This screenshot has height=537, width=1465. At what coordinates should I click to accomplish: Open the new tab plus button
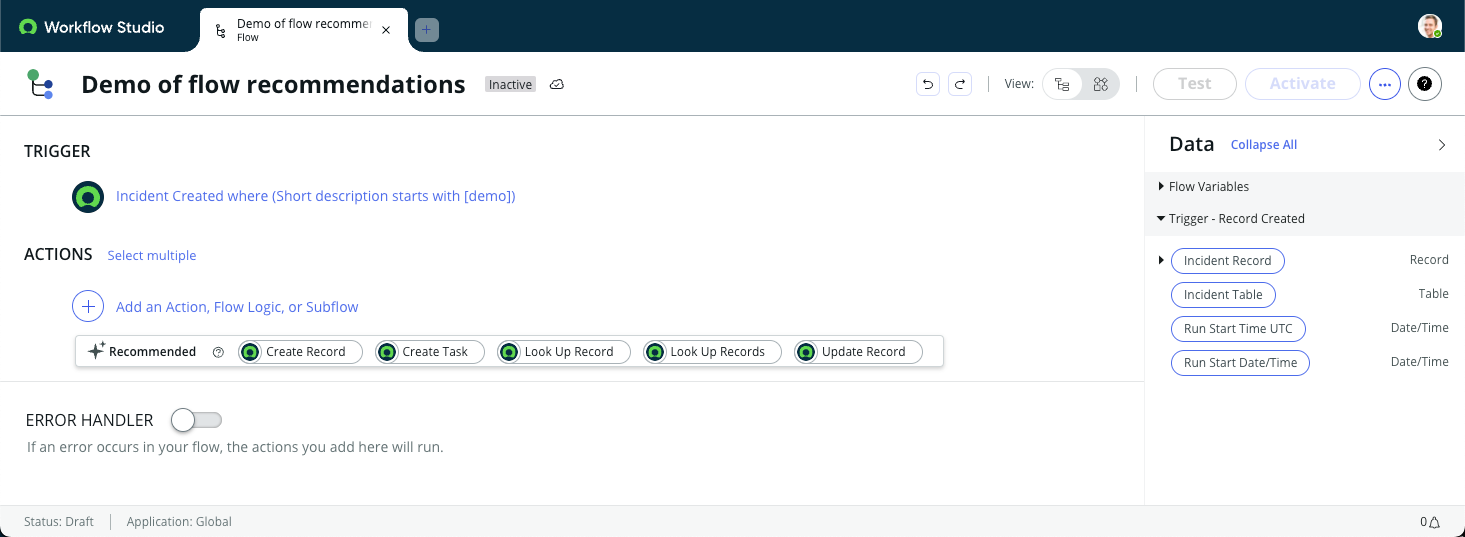coord(426,30)
